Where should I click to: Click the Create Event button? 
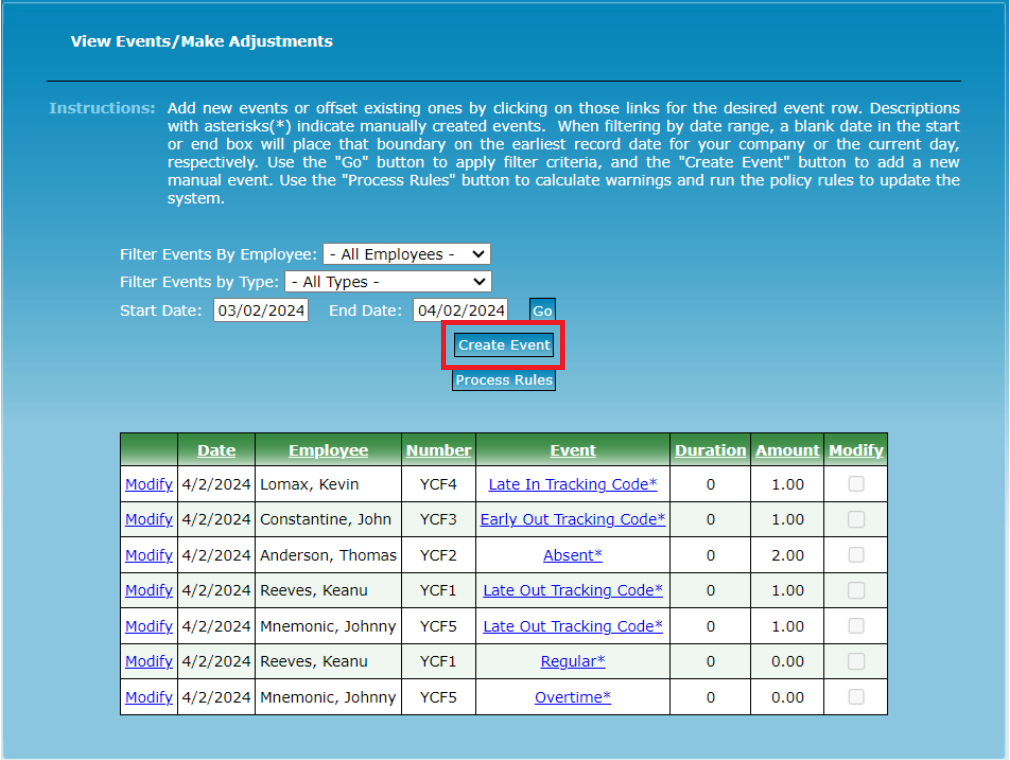[x=504, y=345]
